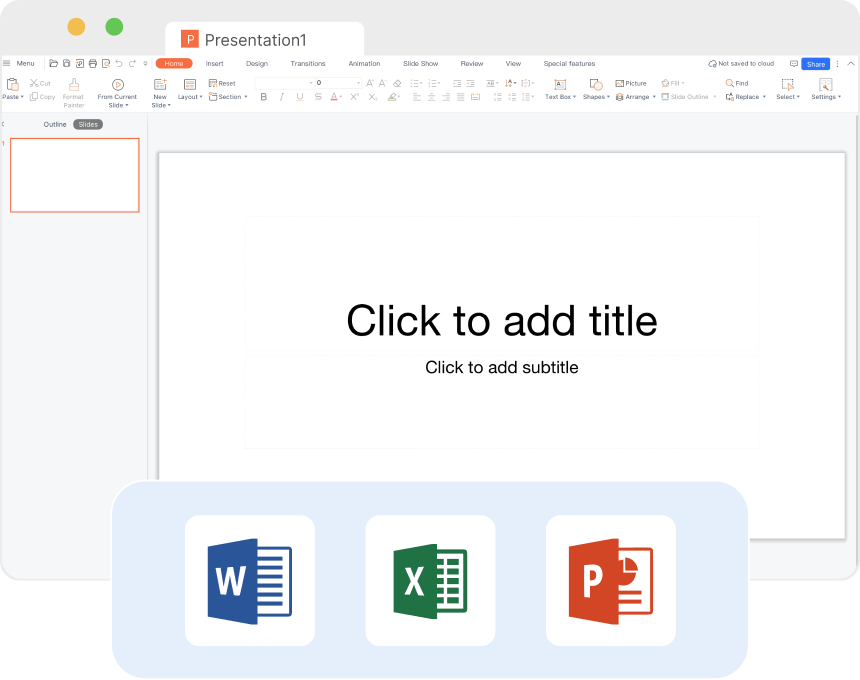Click the Open folder icon in quick toolbar
The width and height of the screenshot is (860, 680).
[53, 64]
